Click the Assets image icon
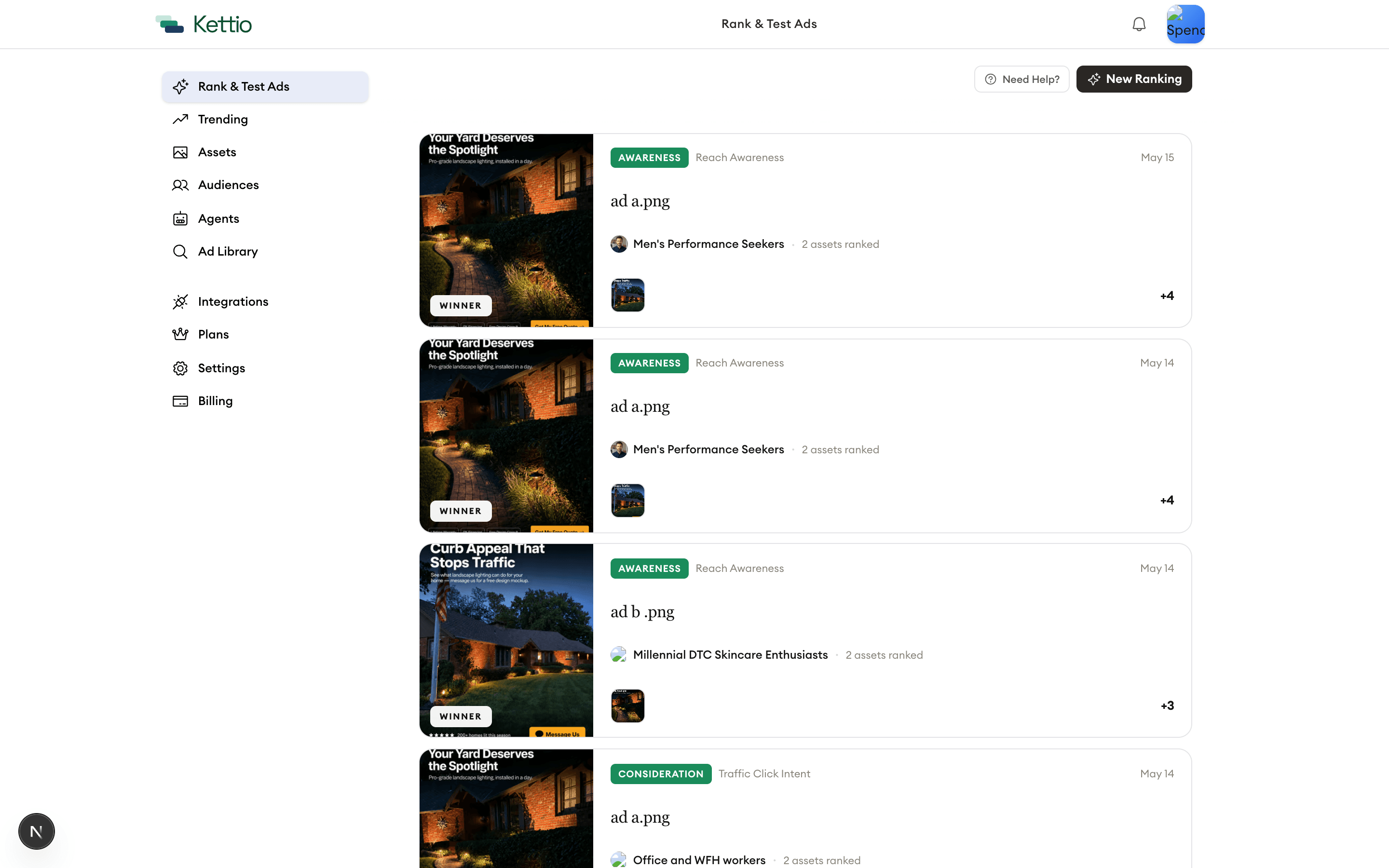Viewport: 1389px width, 868px height. tap(180, 152)
